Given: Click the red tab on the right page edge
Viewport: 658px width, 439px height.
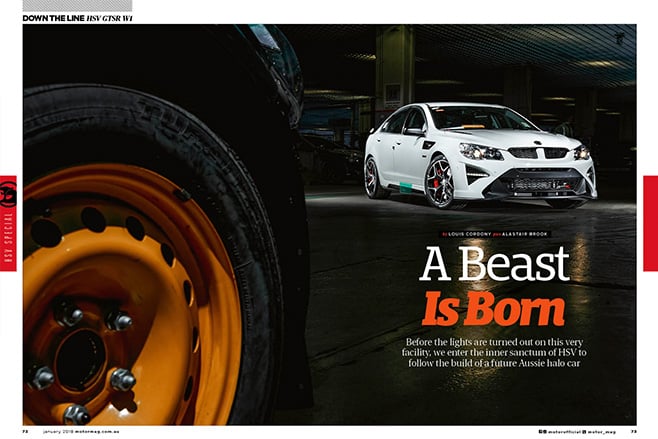Looking at the screenshot, I should 650,223.
